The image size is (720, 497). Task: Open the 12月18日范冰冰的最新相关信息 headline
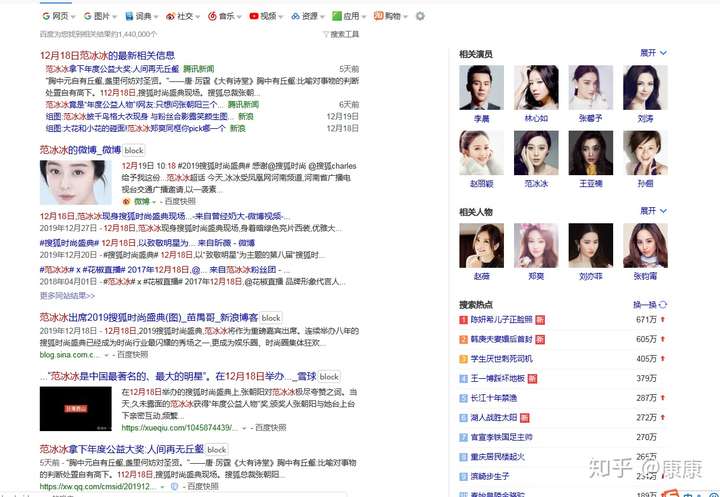click(x=107, y=56)
